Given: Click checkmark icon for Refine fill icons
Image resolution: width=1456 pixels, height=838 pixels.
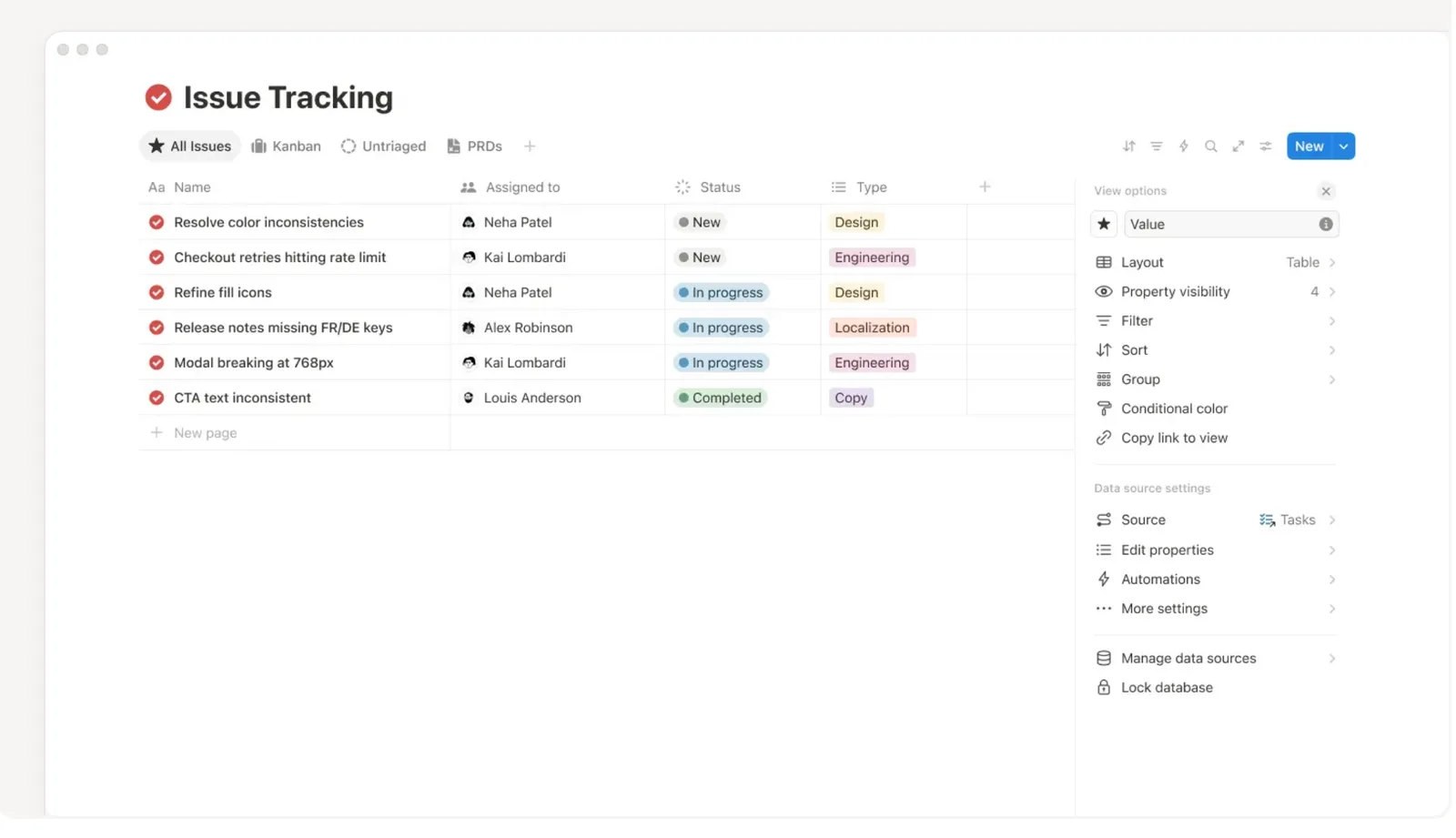Looking at the screenshot, I should click(x=157, y=292).
